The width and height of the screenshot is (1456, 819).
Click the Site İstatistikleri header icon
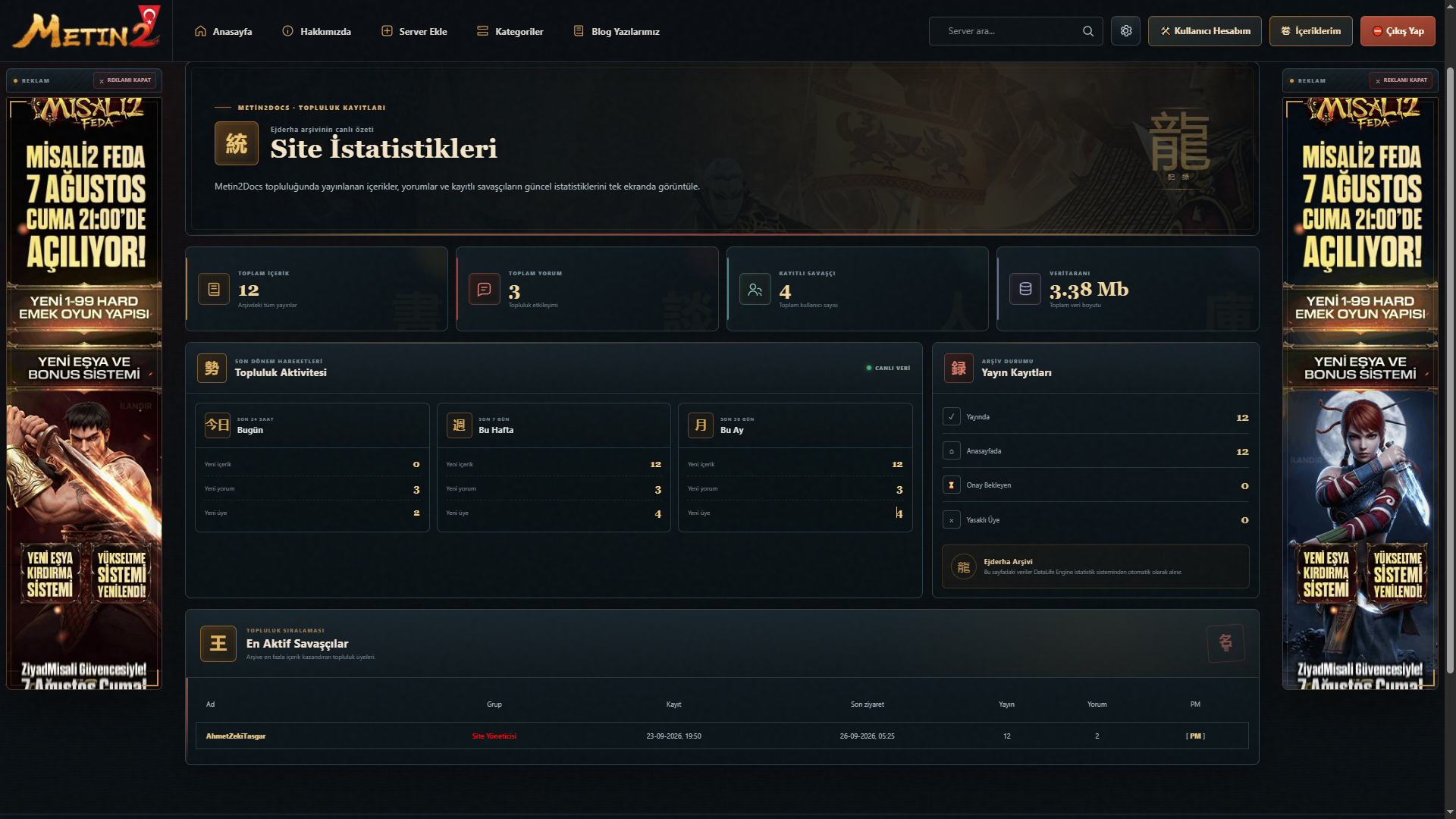237,143
